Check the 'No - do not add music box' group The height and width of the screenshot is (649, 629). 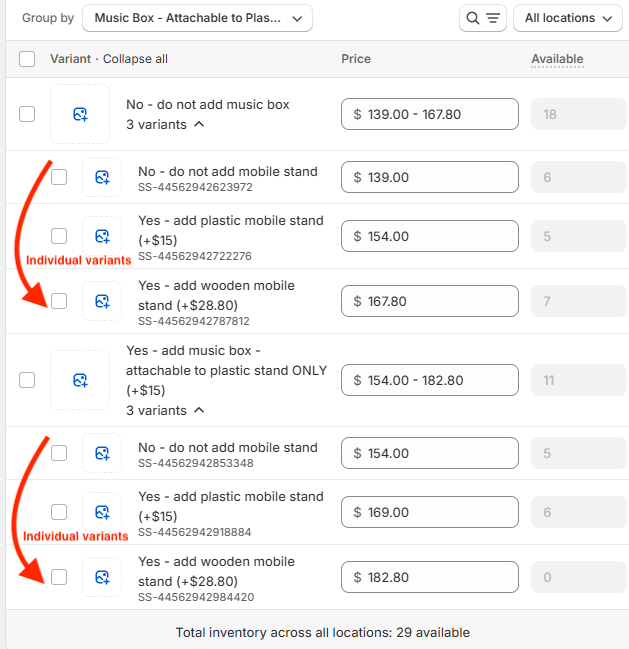click(27, 114)
